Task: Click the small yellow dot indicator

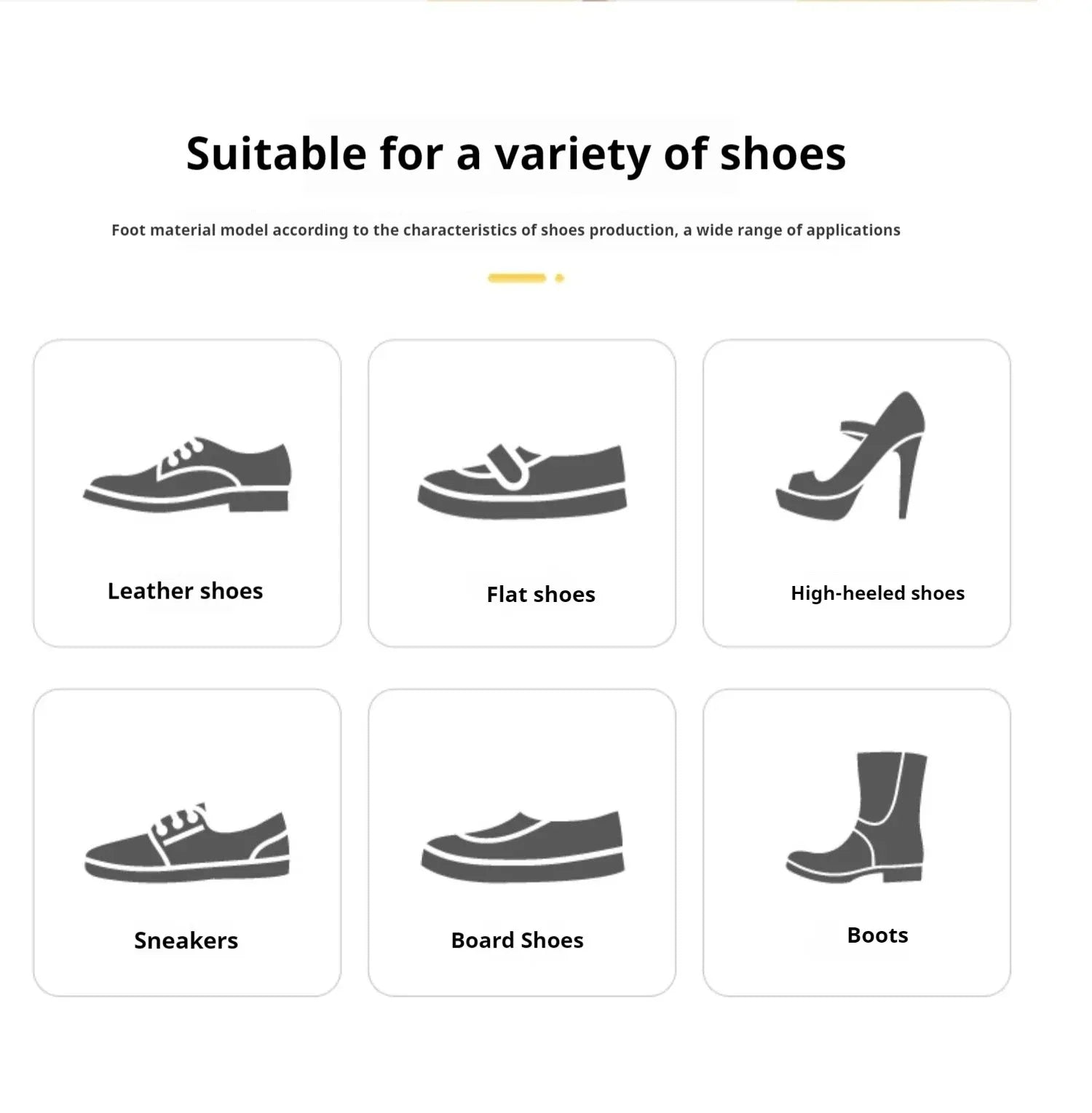Action: point(559,278)
